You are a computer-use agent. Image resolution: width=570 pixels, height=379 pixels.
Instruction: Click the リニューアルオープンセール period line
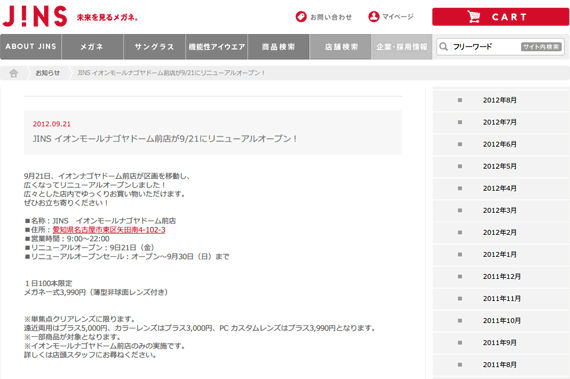(x=127, y=257)
